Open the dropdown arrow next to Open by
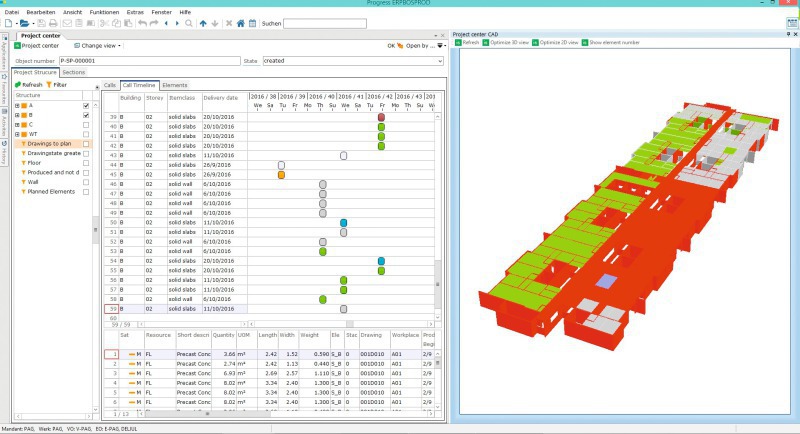The width and height of the screenshot is (800, 434). (445, 46)
